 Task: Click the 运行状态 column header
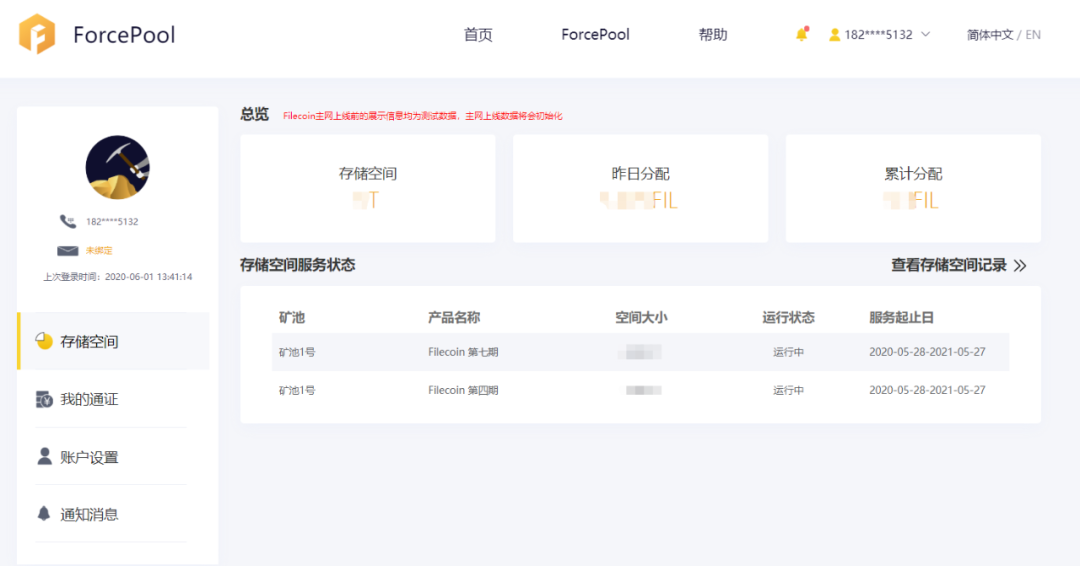click(788, 317)
